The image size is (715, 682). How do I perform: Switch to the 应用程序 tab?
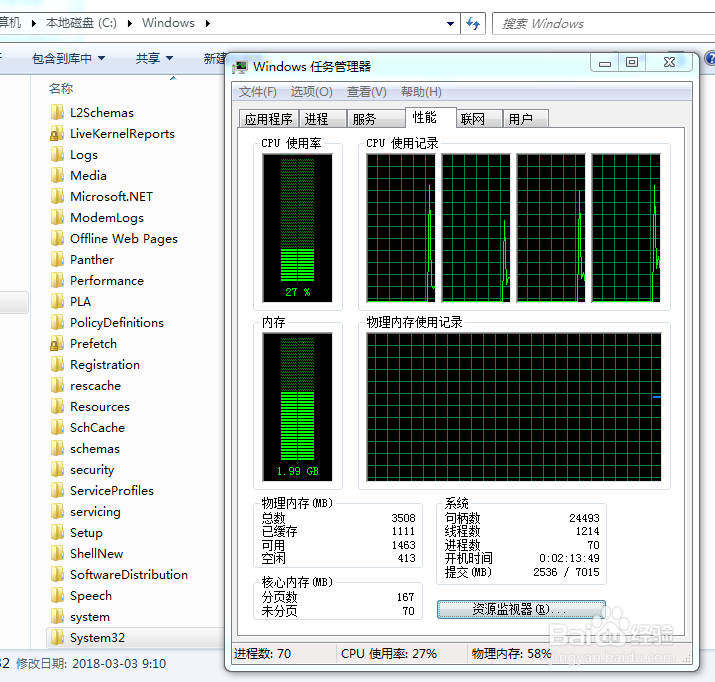pyautogui.click(x=269, y=119)
